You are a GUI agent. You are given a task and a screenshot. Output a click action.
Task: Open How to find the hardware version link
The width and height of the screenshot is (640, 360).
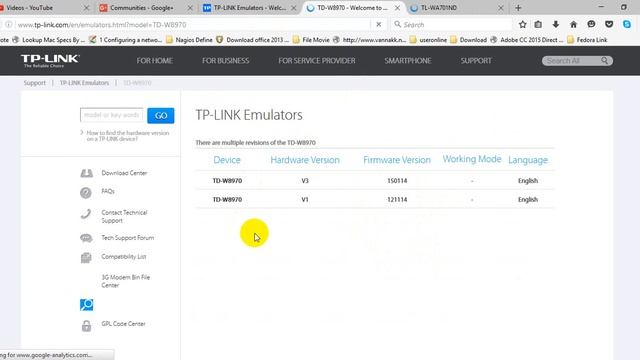click(127, 136)
